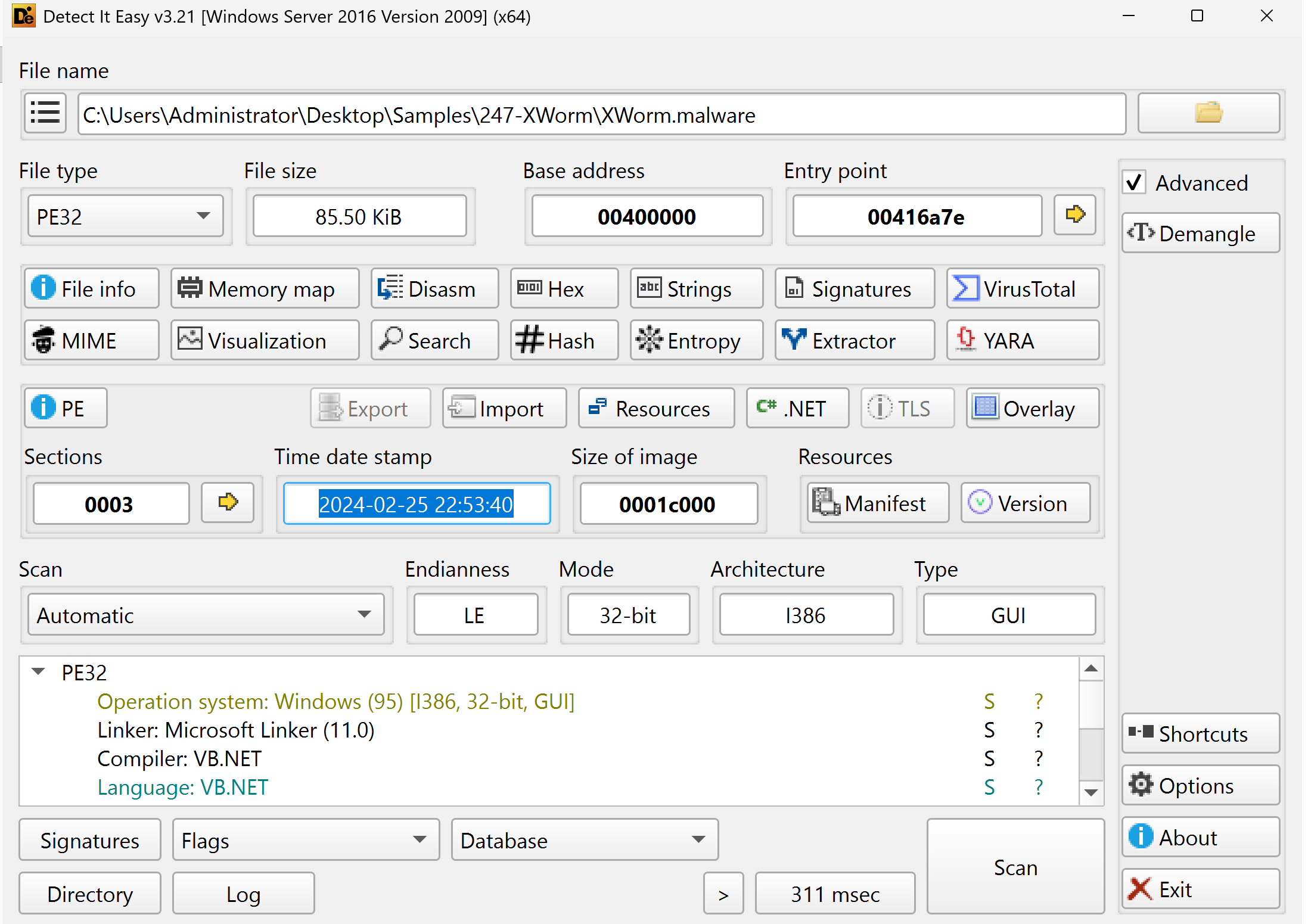Click the large Scan button
The width and height of the screenshot is (1308, 924).
tap(1015, 867)
